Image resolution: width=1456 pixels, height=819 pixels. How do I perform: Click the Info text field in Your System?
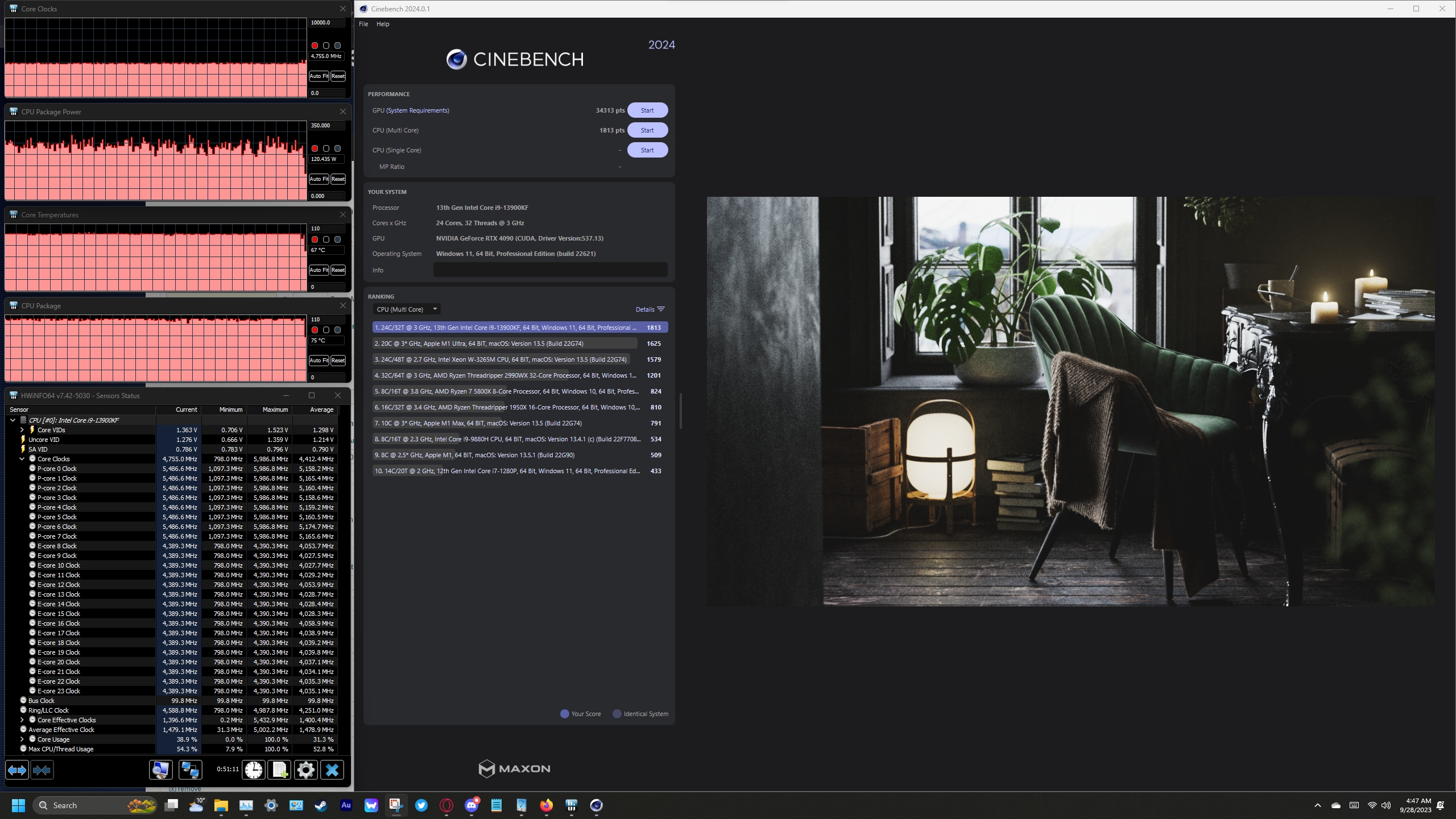[550, 270]
